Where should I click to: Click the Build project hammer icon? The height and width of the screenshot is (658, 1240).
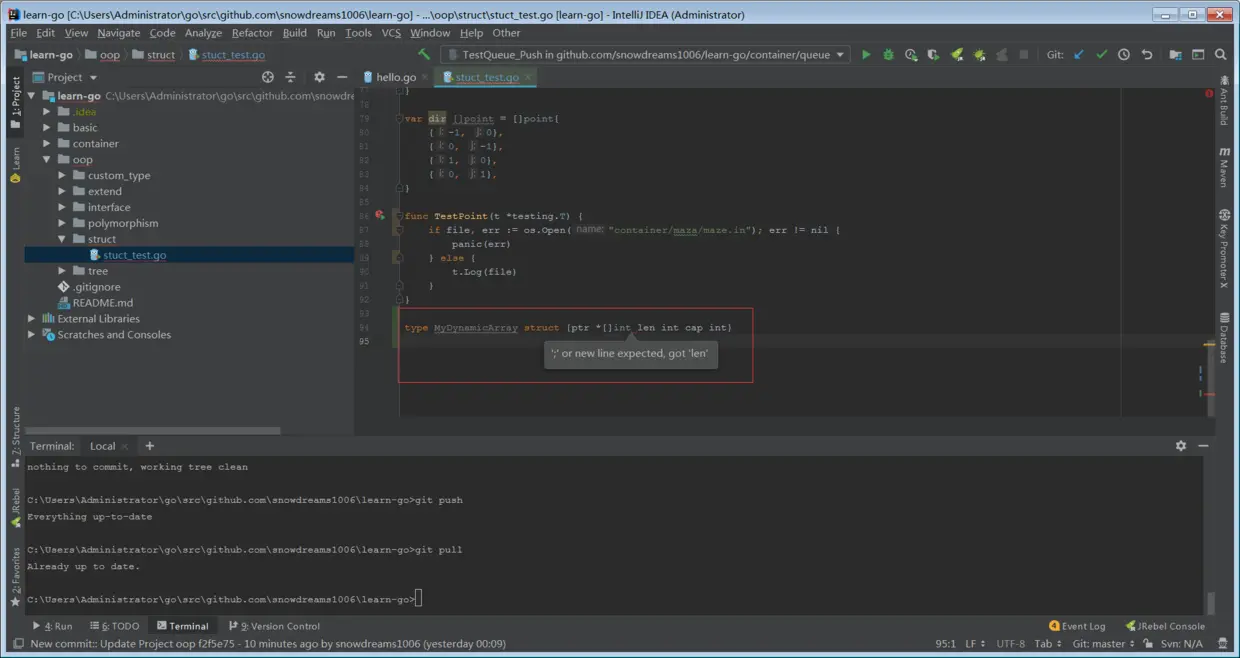[x=424, y=55]
